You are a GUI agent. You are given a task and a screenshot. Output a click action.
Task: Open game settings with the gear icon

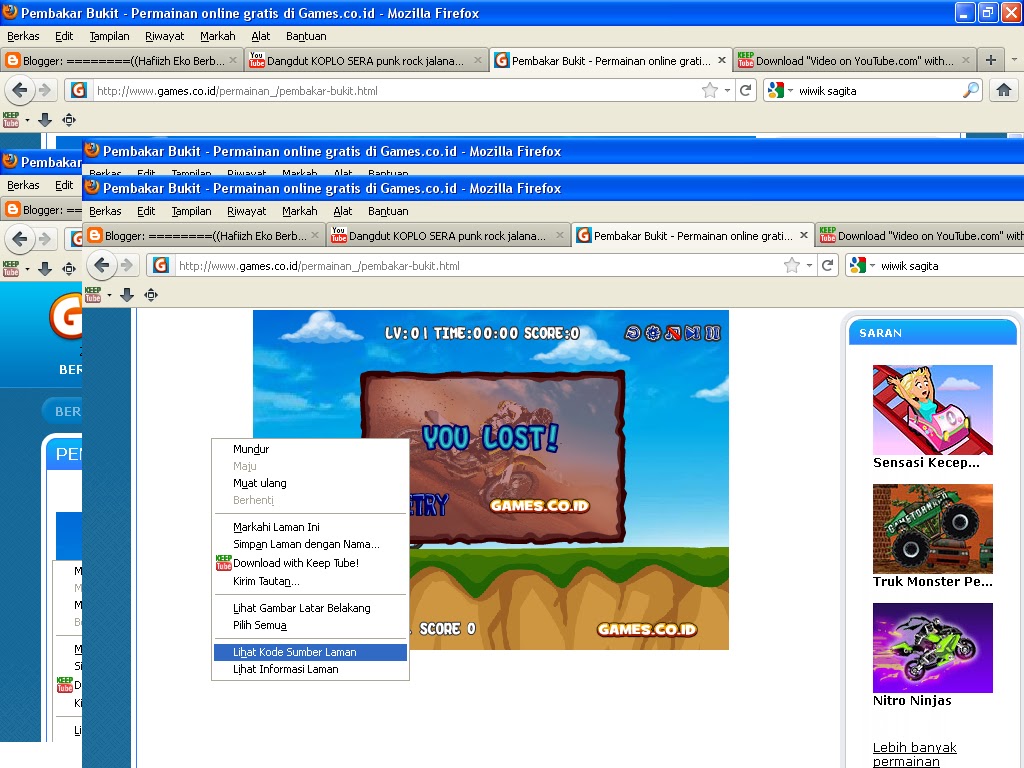(652, 333)
